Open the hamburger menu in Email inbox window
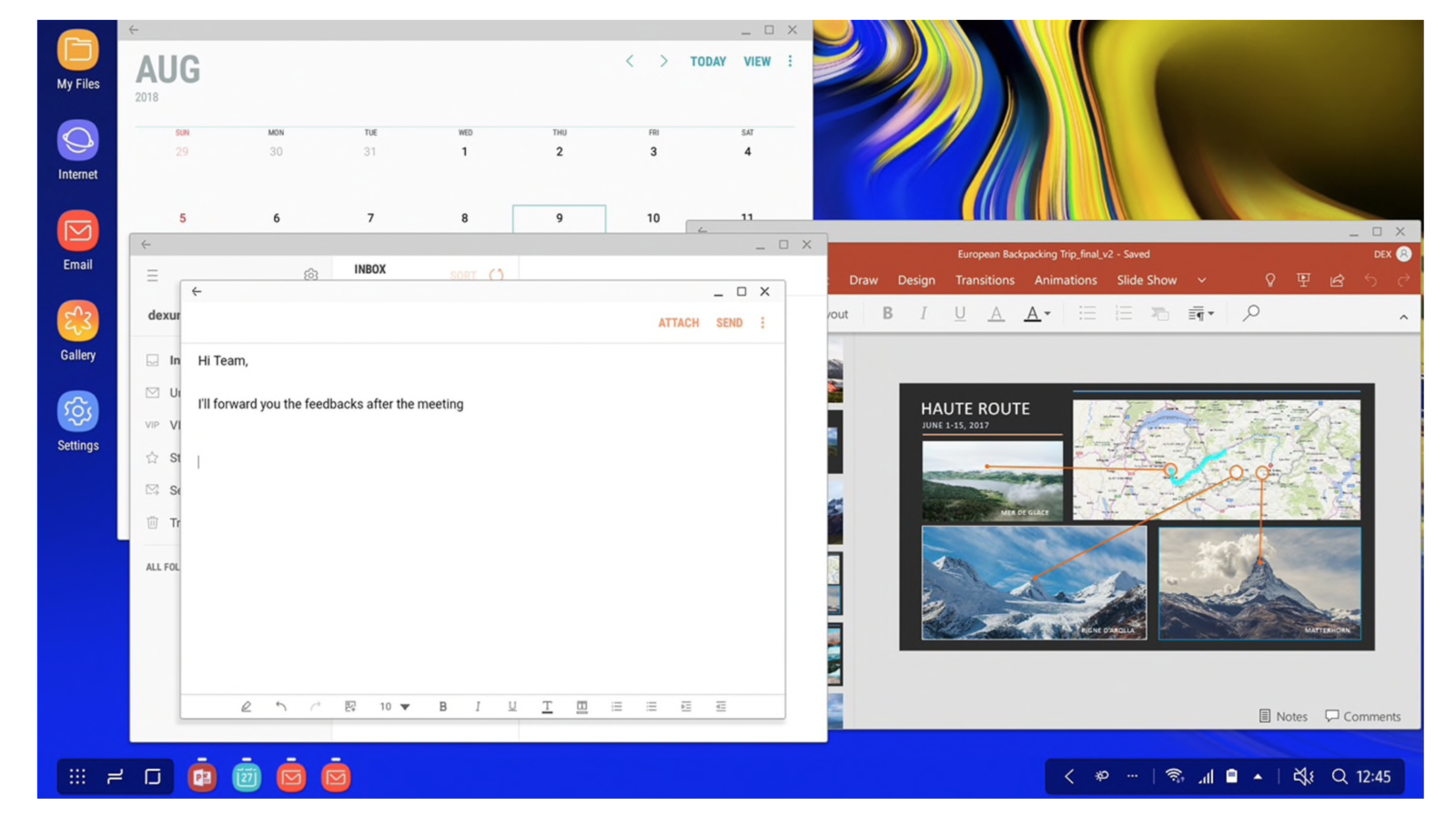1456x816 pixels. [152, 275]
